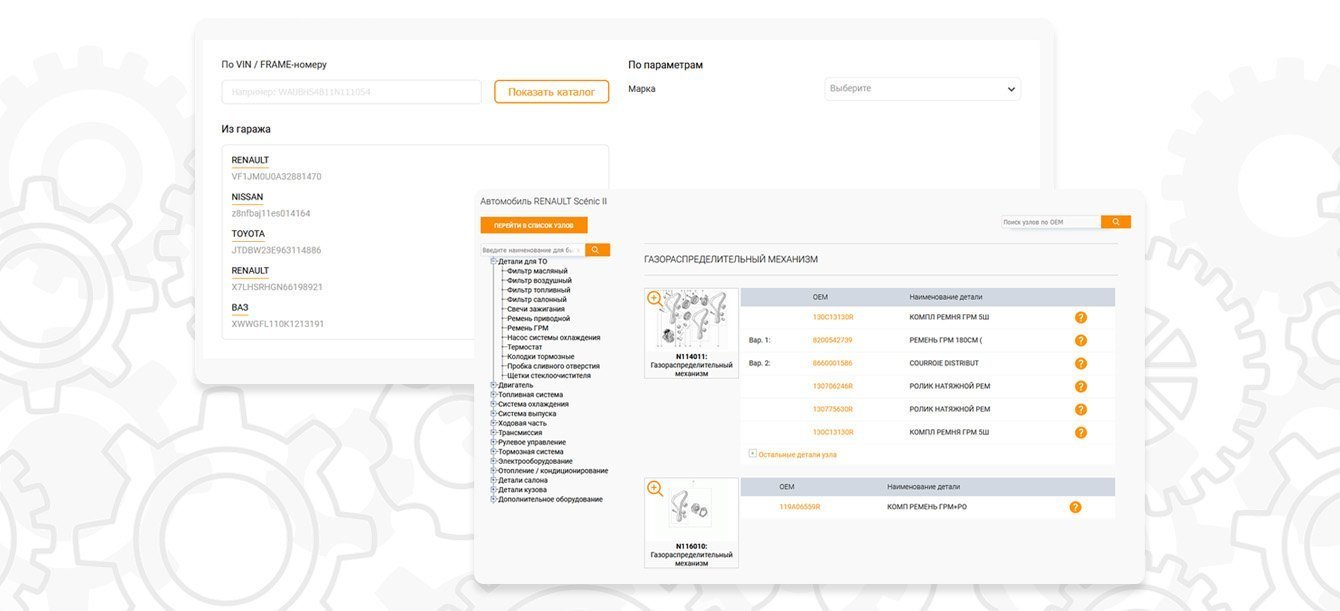Expand the 'Тормозная система' tree node
Screen dimensions: 1340x611
tap(494, 451)
